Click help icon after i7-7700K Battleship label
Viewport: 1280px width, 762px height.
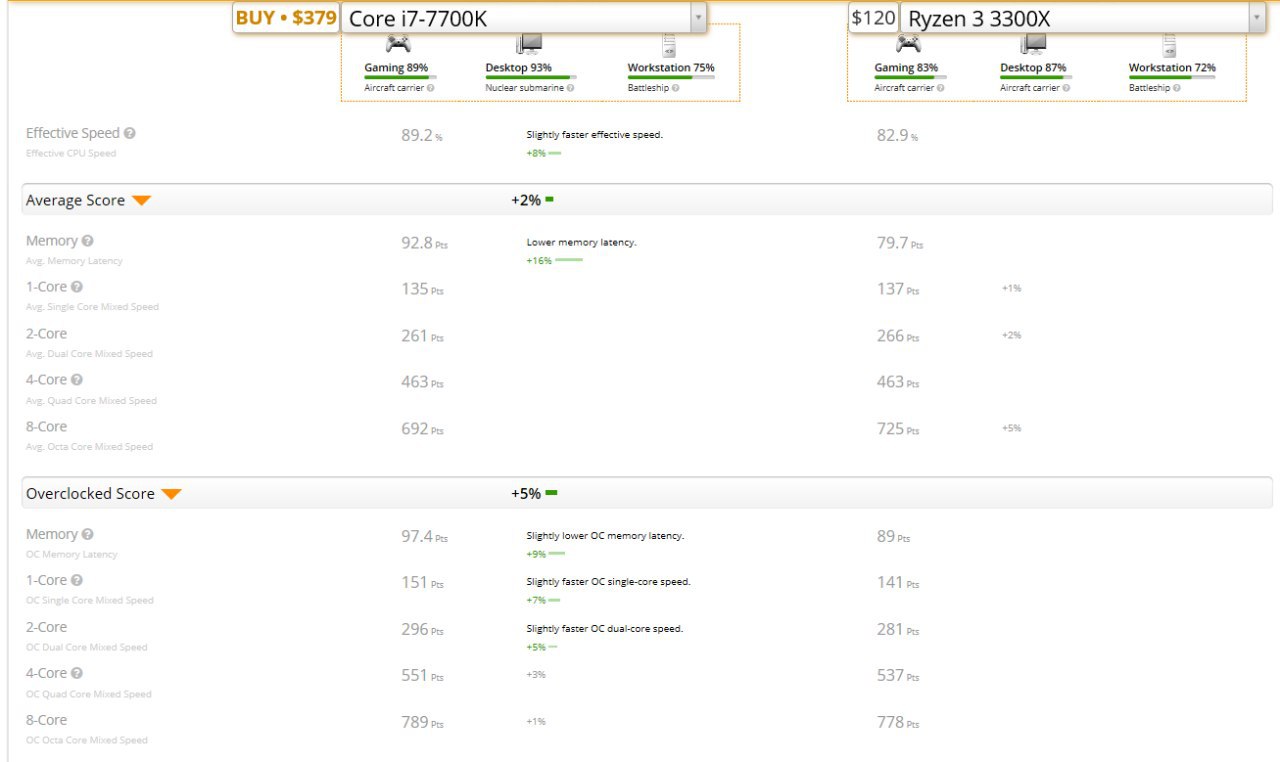click(x=676, y=88)
